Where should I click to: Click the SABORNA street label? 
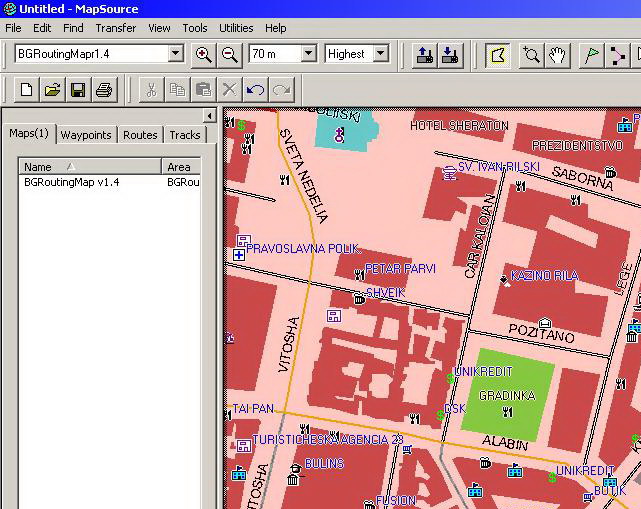(583, 178)
